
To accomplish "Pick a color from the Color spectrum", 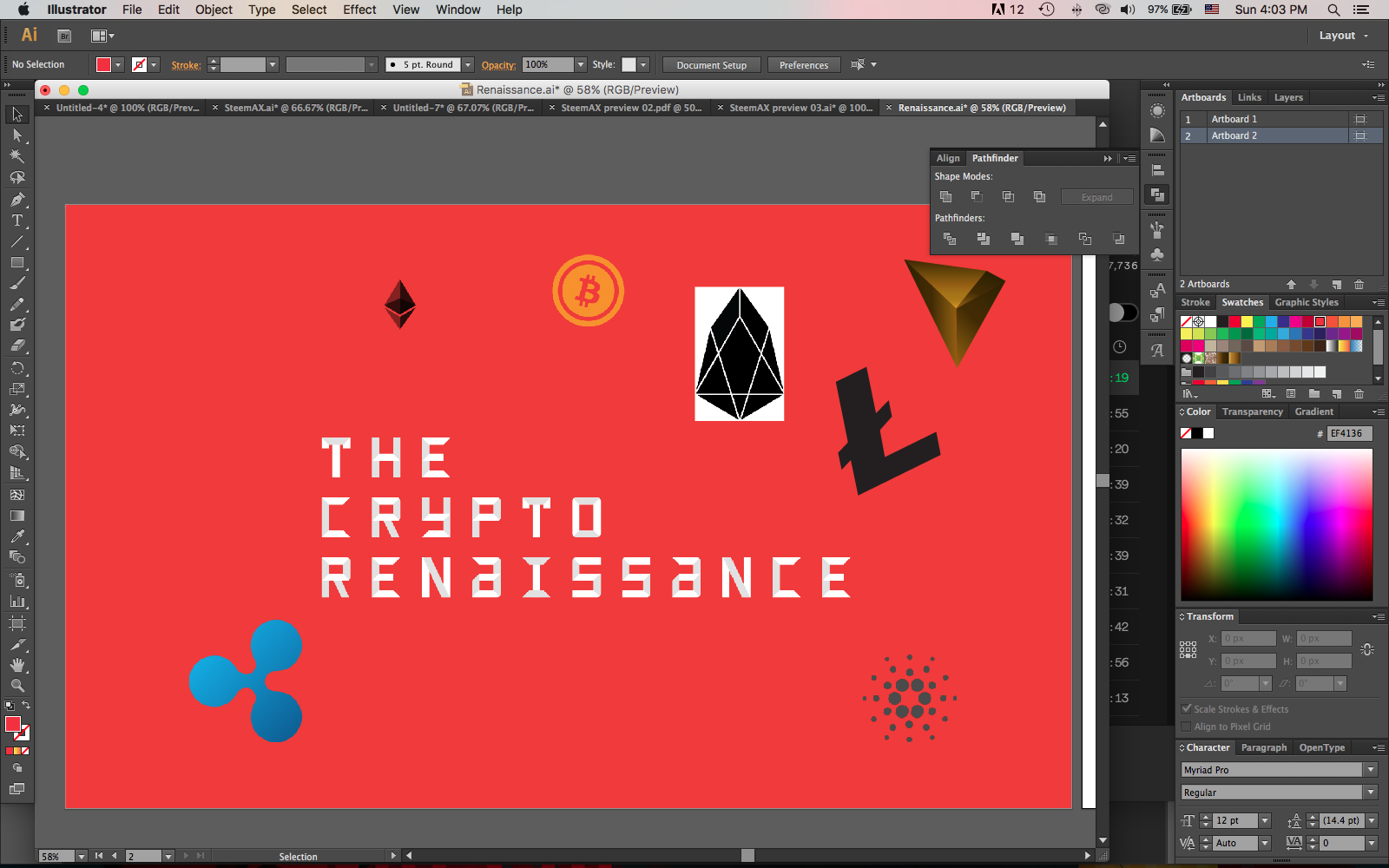I will pyautogui.click(x=1276, y=524).
